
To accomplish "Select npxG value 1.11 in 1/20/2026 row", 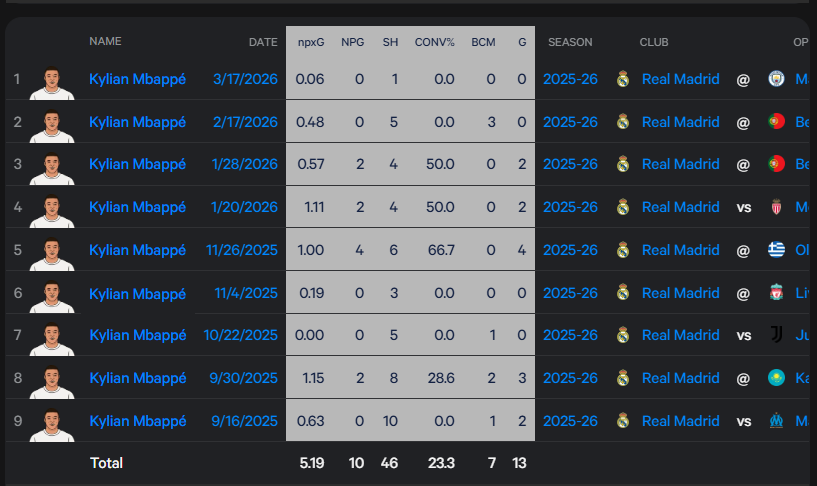I will [x=314, y=207].
